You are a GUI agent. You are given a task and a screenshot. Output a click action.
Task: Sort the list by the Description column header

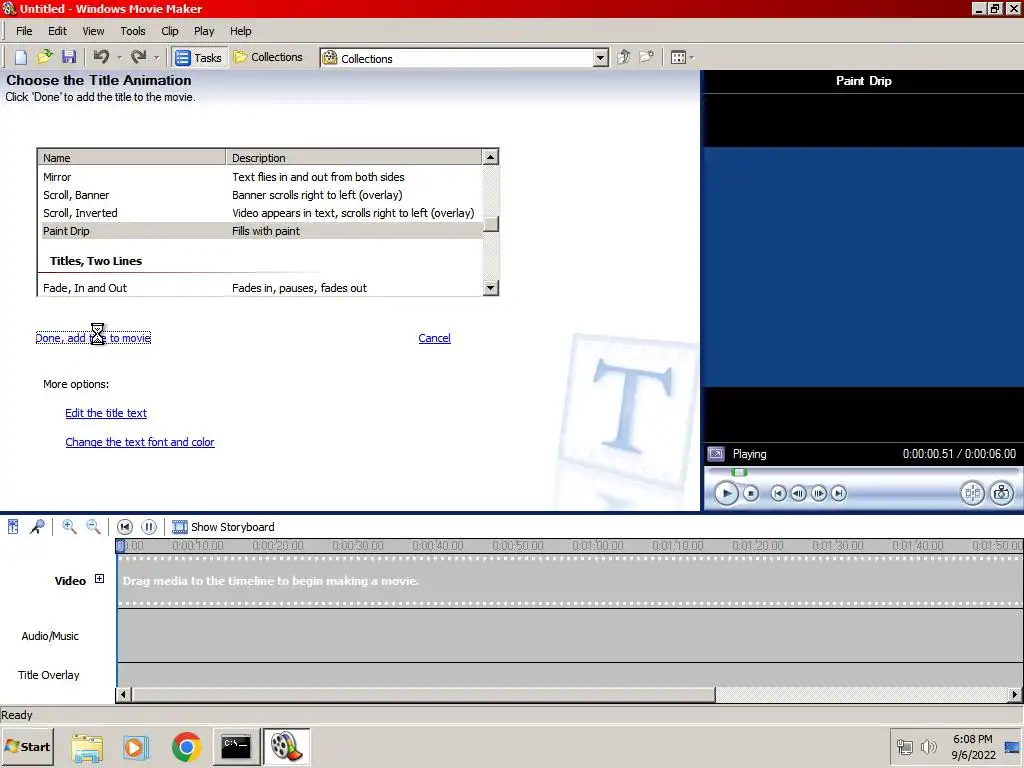pos(354,158)
